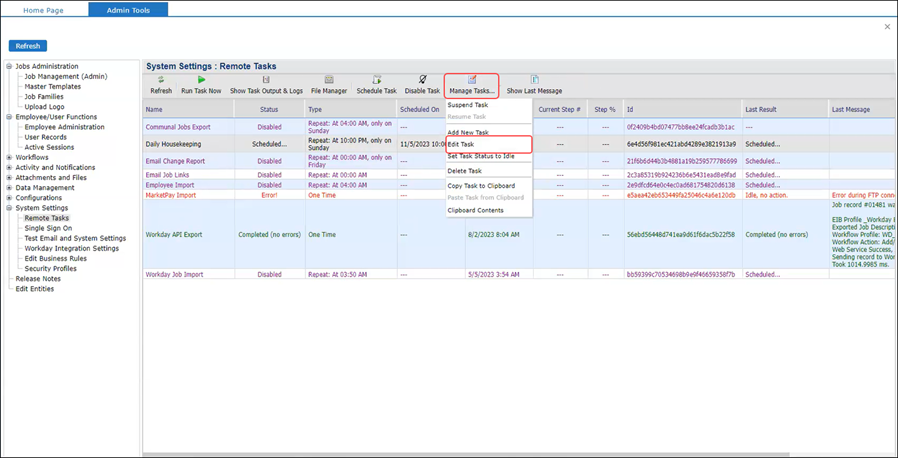This screenshot has width=899, height=458.
Task: Close the Admin Tools panel with X
Action: point(887,27)
